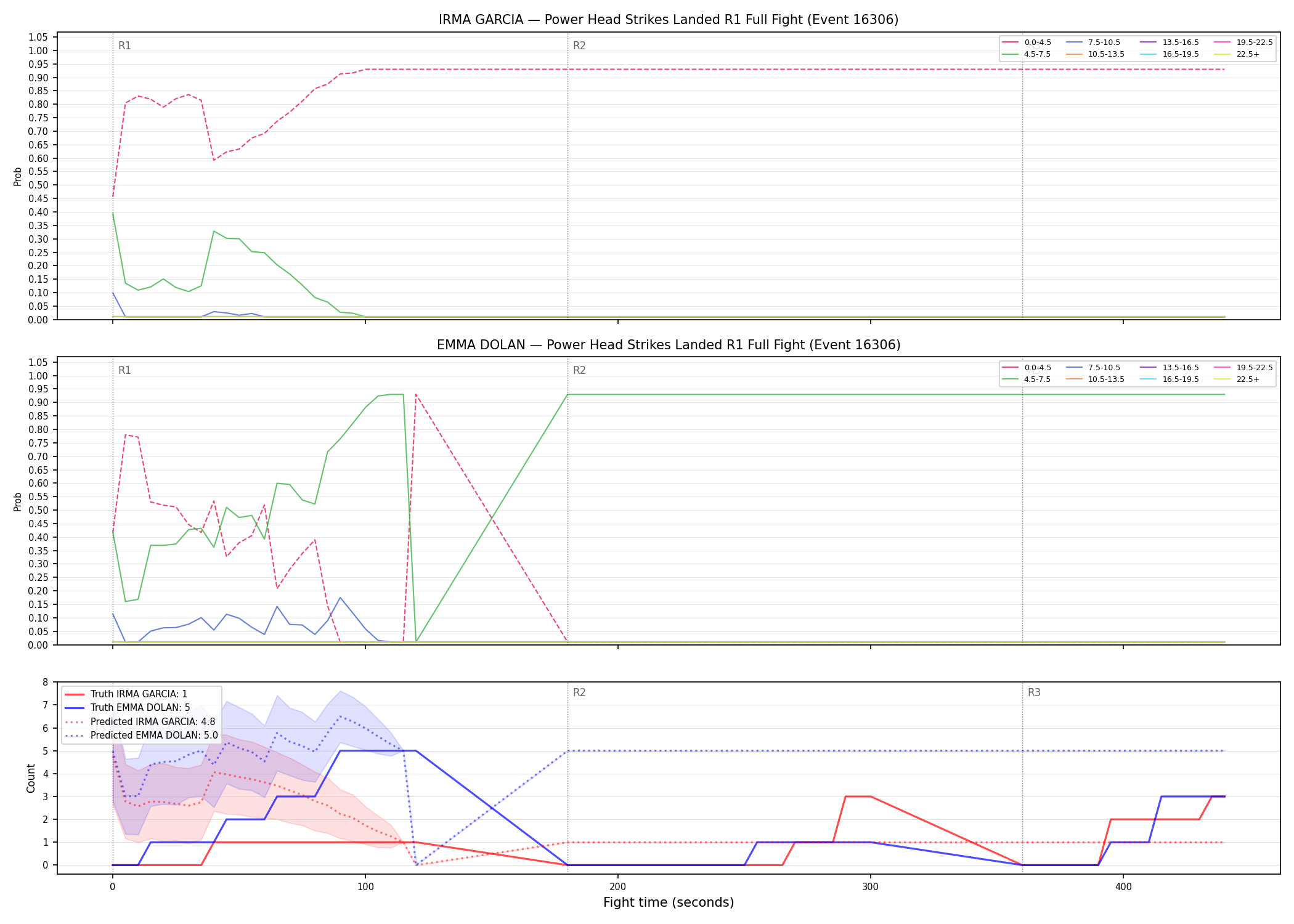Choose the 13.5-16.5 legend entry in the IRMA GARCIA chart
1294x924 pixels.
point(1170,43)
